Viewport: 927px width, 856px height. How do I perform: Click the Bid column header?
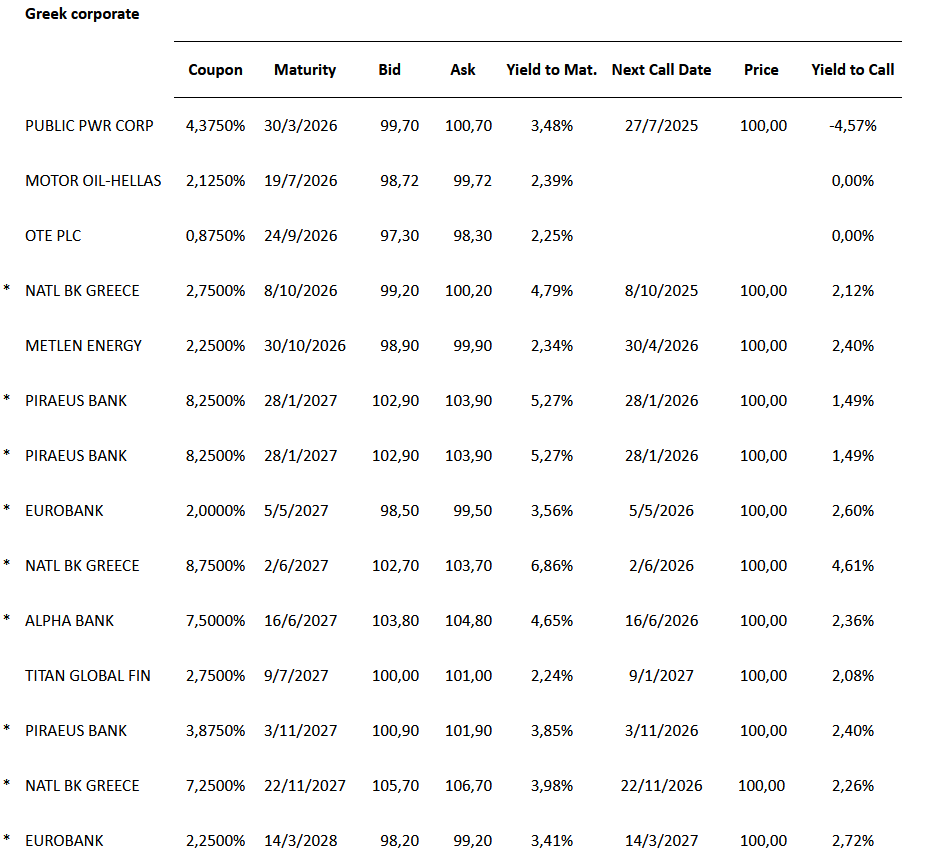click(x=389, y=70)
